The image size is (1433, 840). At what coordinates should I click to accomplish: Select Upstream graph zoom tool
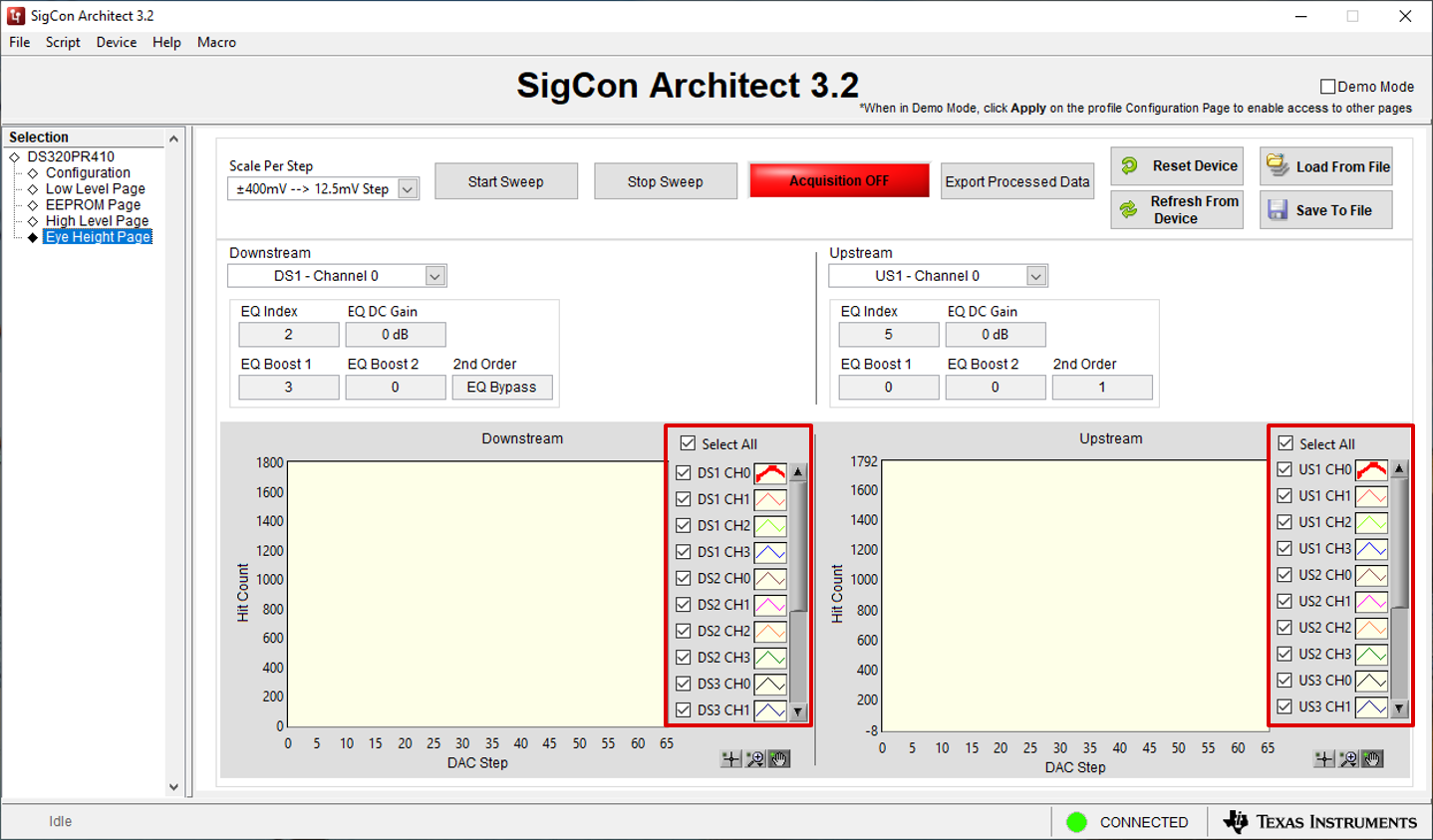1348,759
